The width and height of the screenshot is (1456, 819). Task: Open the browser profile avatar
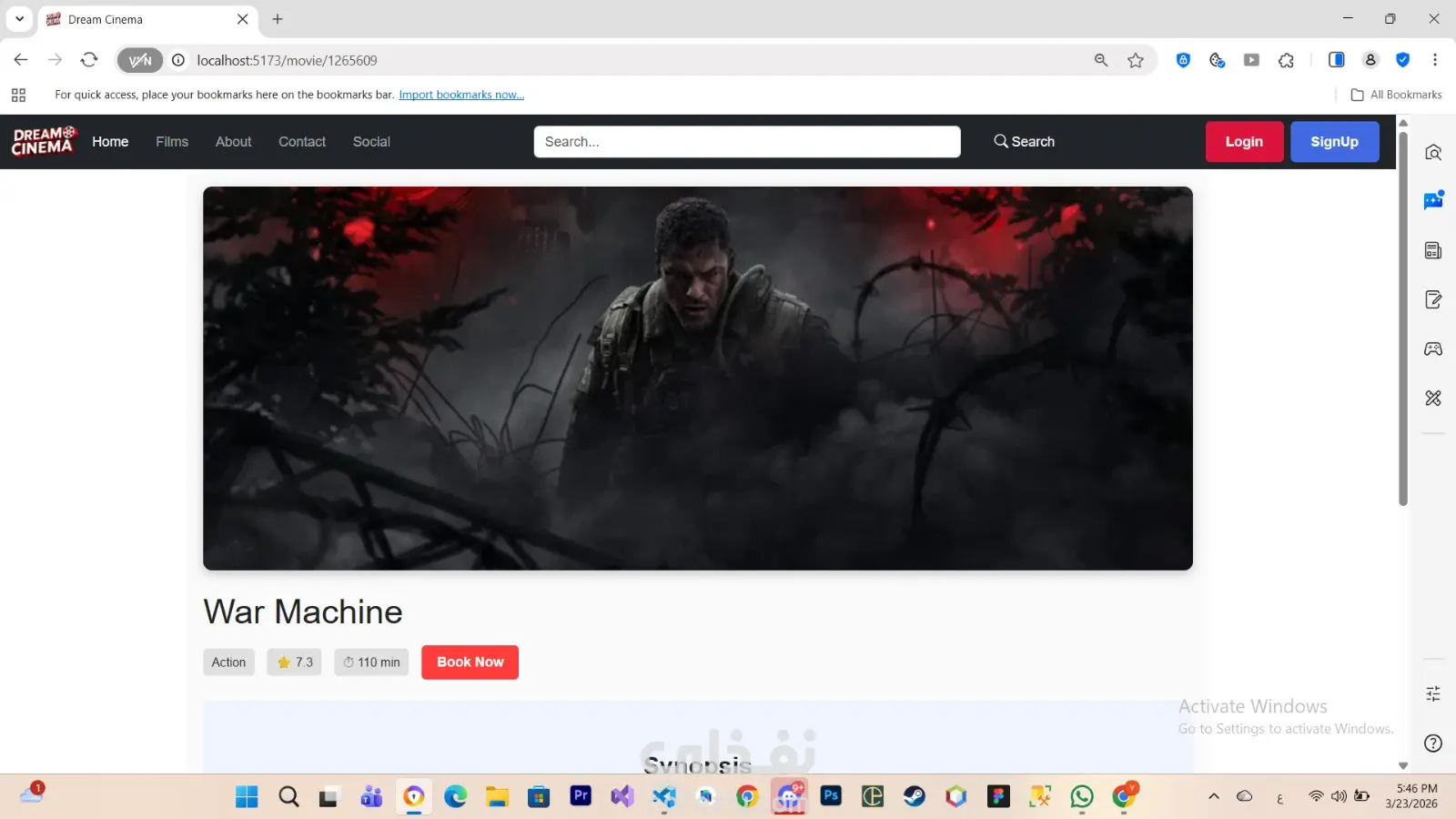[1370, 60]
